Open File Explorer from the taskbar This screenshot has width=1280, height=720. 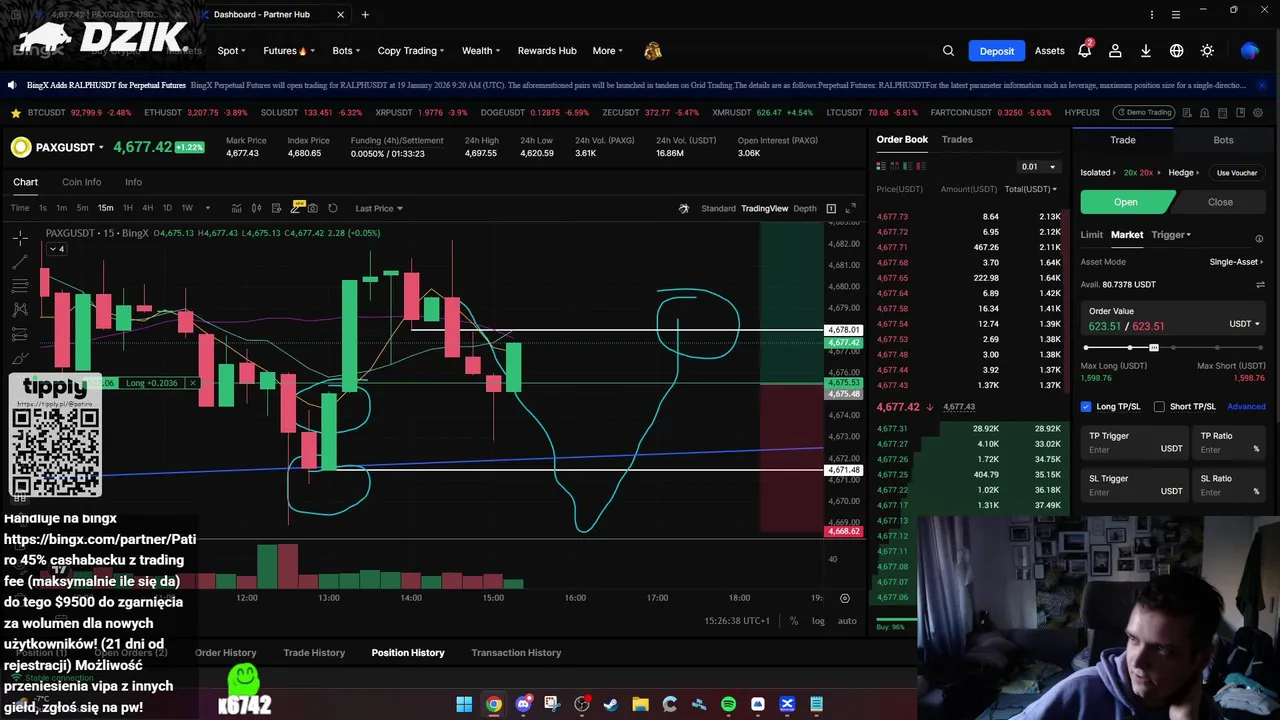pos(640,704)
